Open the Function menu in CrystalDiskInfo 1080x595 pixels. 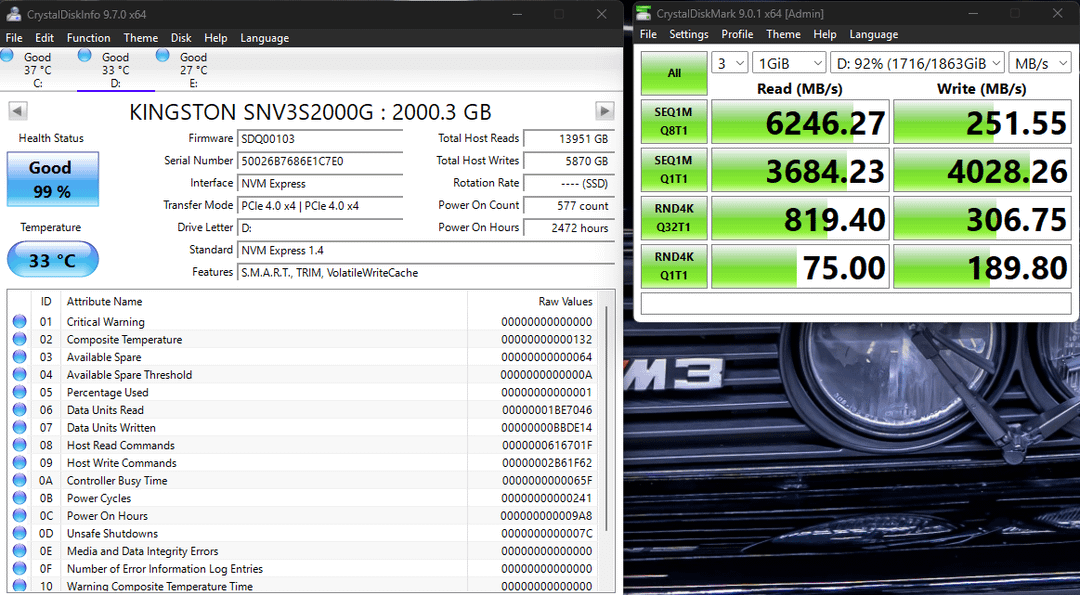click(88, 38)
